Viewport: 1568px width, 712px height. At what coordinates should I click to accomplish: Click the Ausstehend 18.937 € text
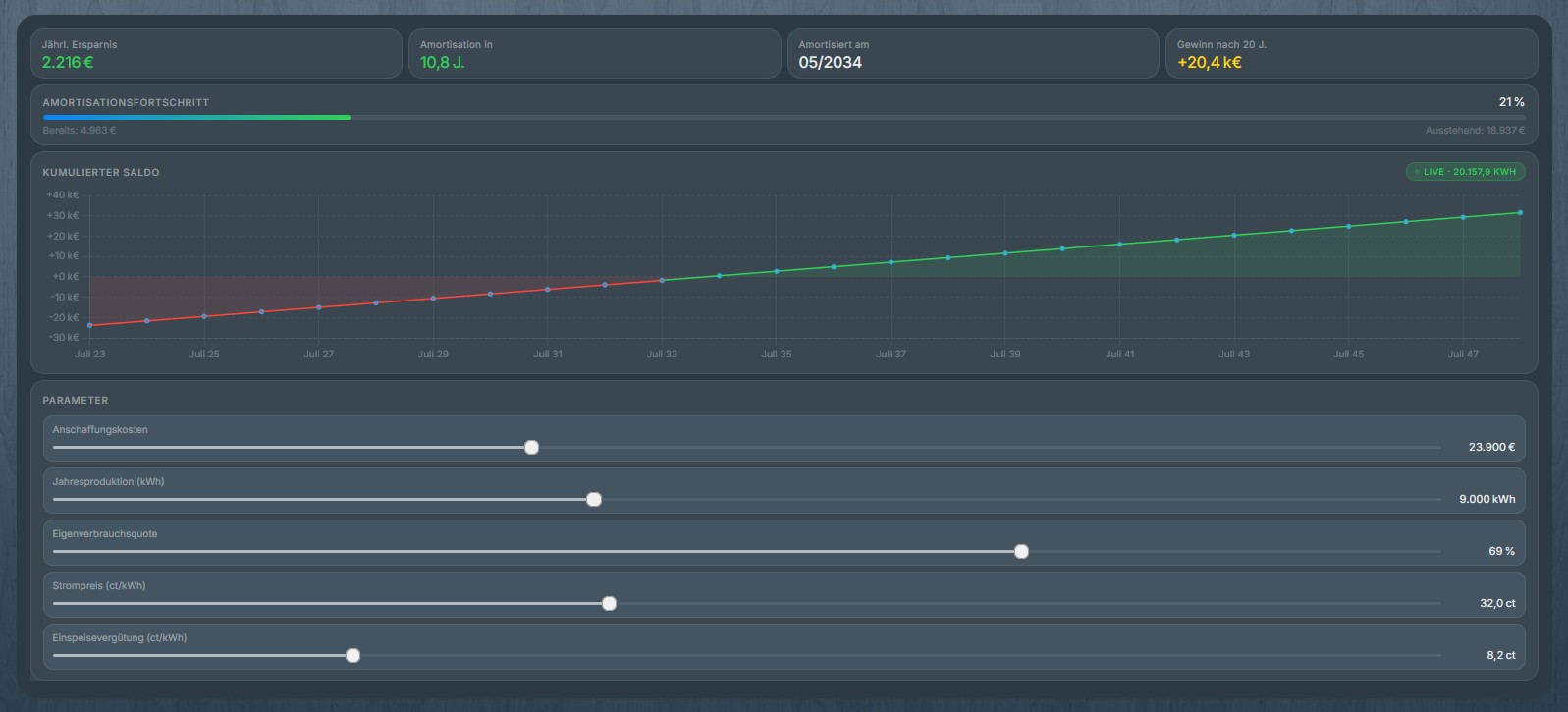(x=1475, y=131)
